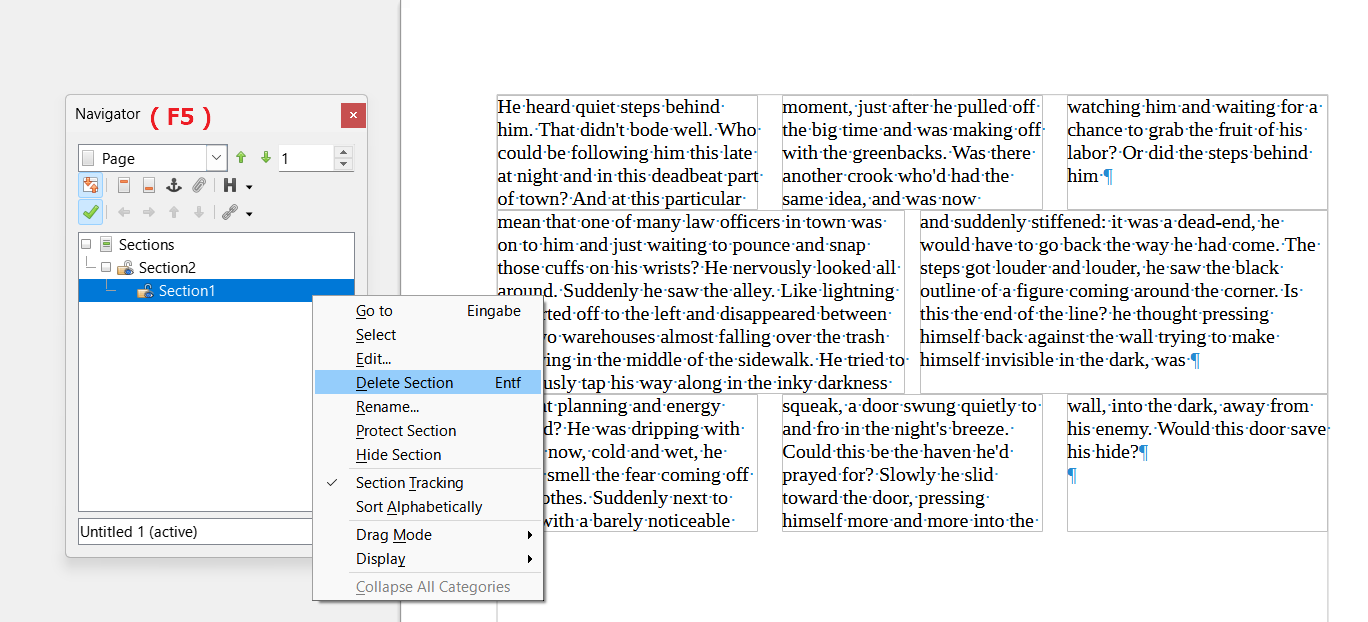1368x622 pixels.
Task: Click the page number up stepper arrow
Action: tap(343, 152)
